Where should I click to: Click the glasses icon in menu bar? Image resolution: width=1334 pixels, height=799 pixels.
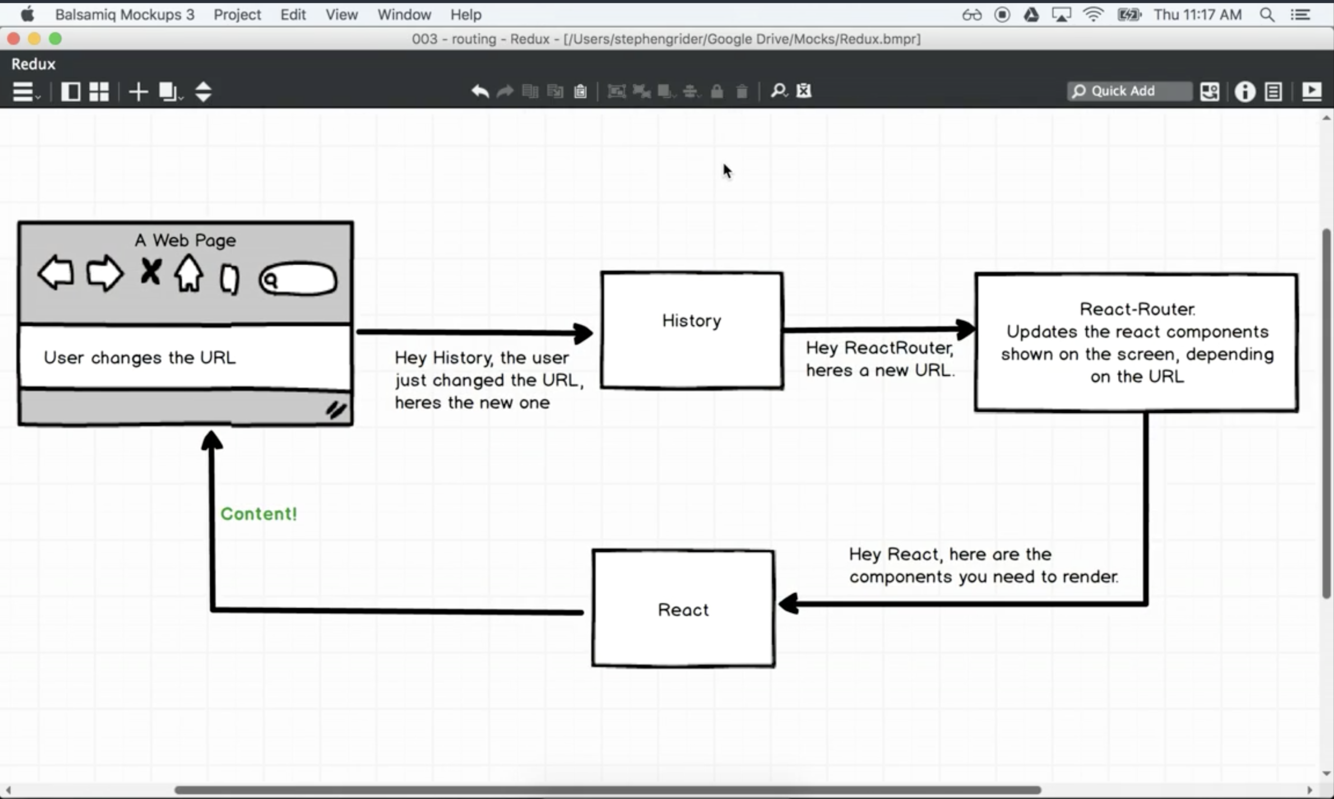(972, 14)
